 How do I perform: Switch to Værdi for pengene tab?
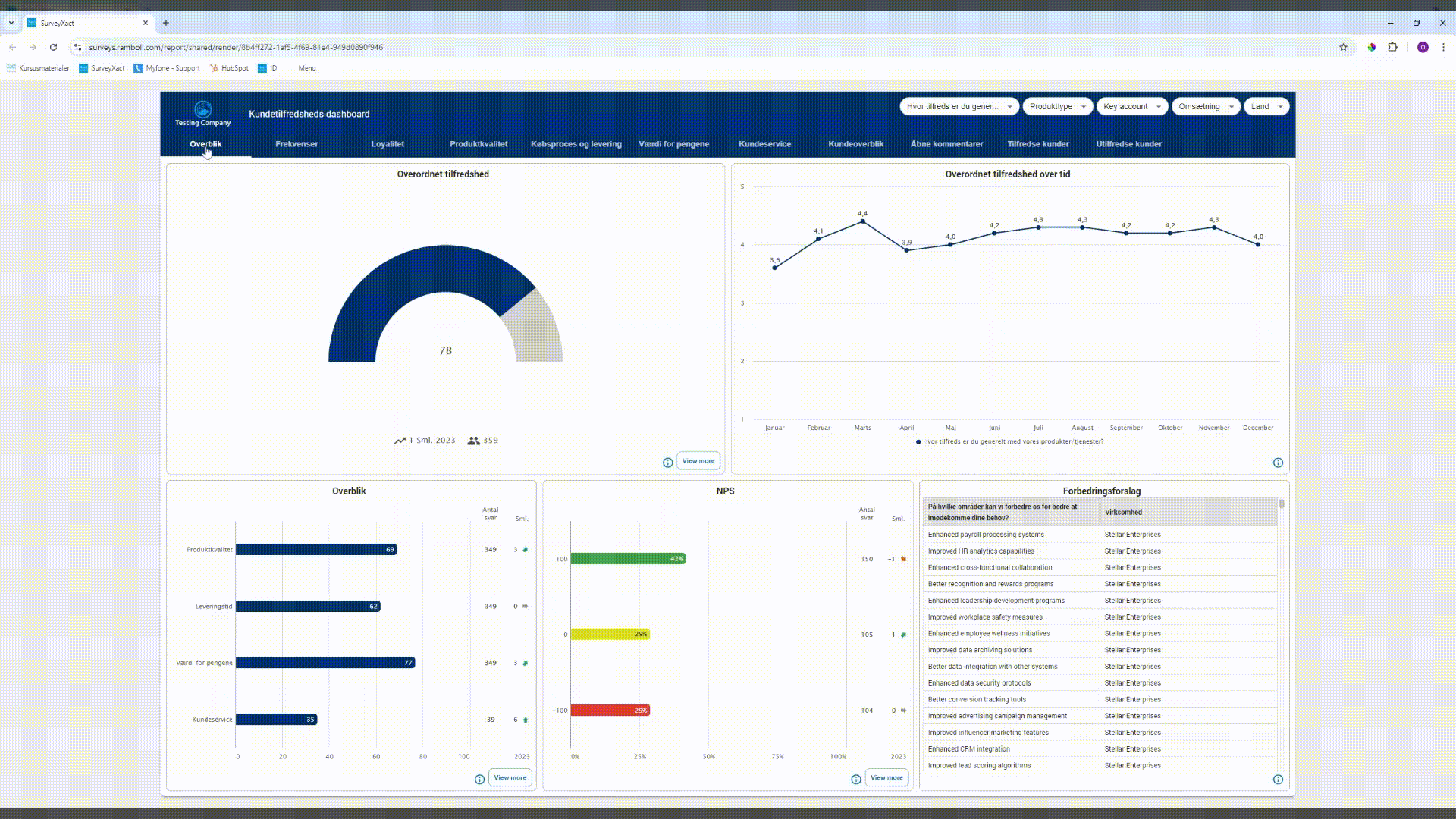click(x=674, y=144)
